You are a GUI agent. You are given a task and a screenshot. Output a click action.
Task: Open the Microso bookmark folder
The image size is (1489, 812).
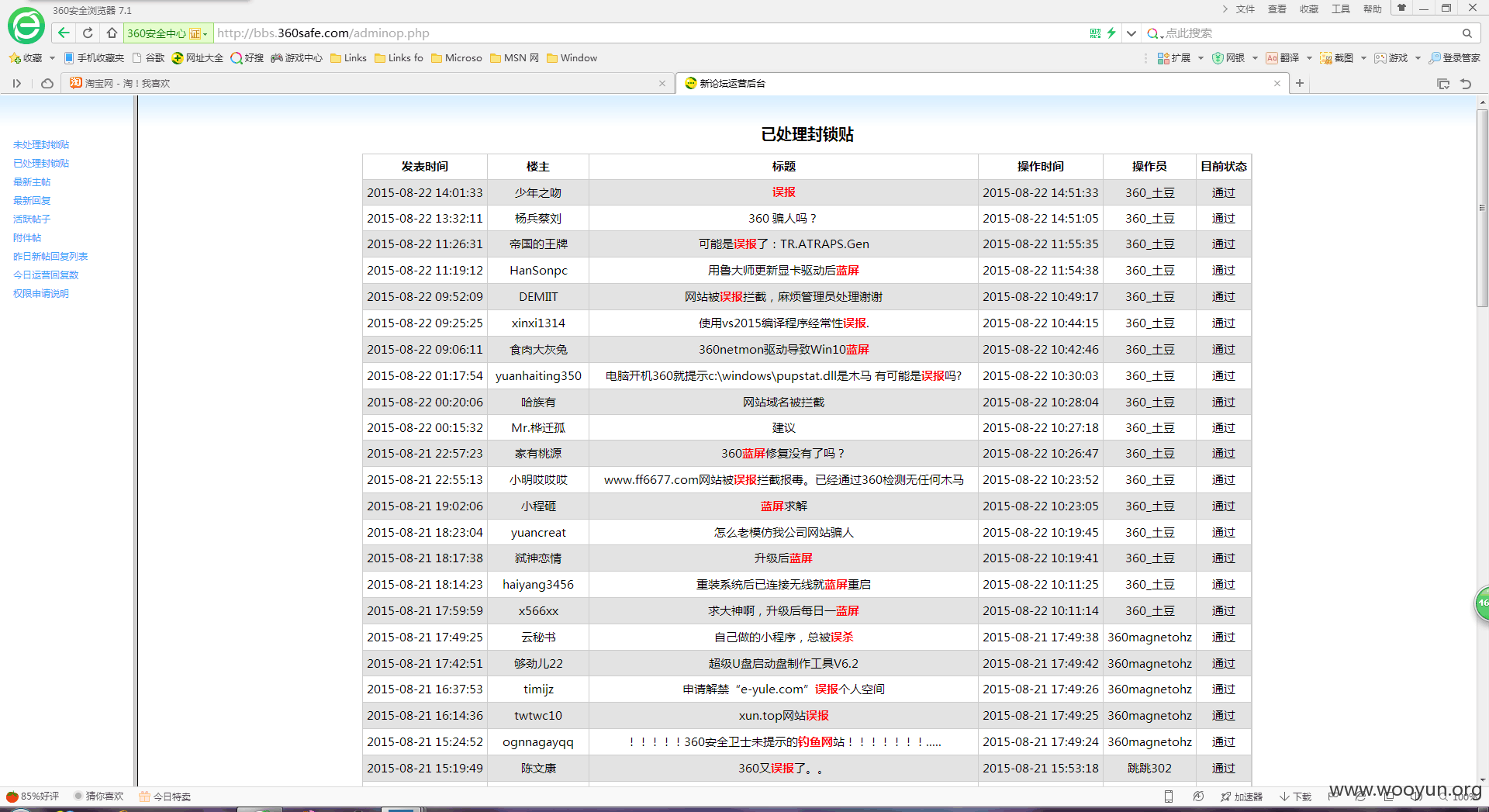pos(456,58)
